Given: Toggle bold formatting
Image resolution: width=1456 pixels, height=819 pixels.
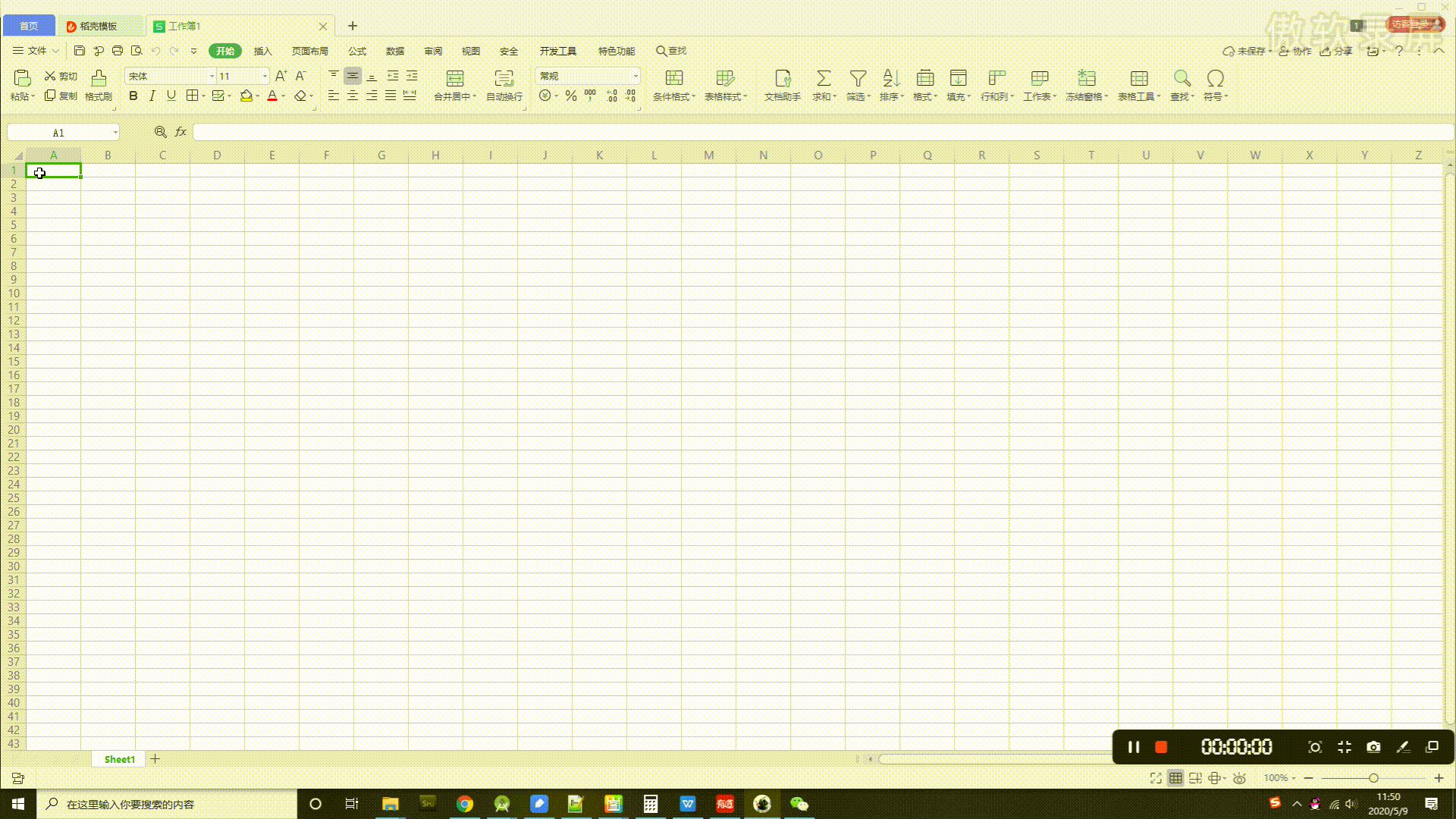Looking at the screenshot, I should click(133, 96).
